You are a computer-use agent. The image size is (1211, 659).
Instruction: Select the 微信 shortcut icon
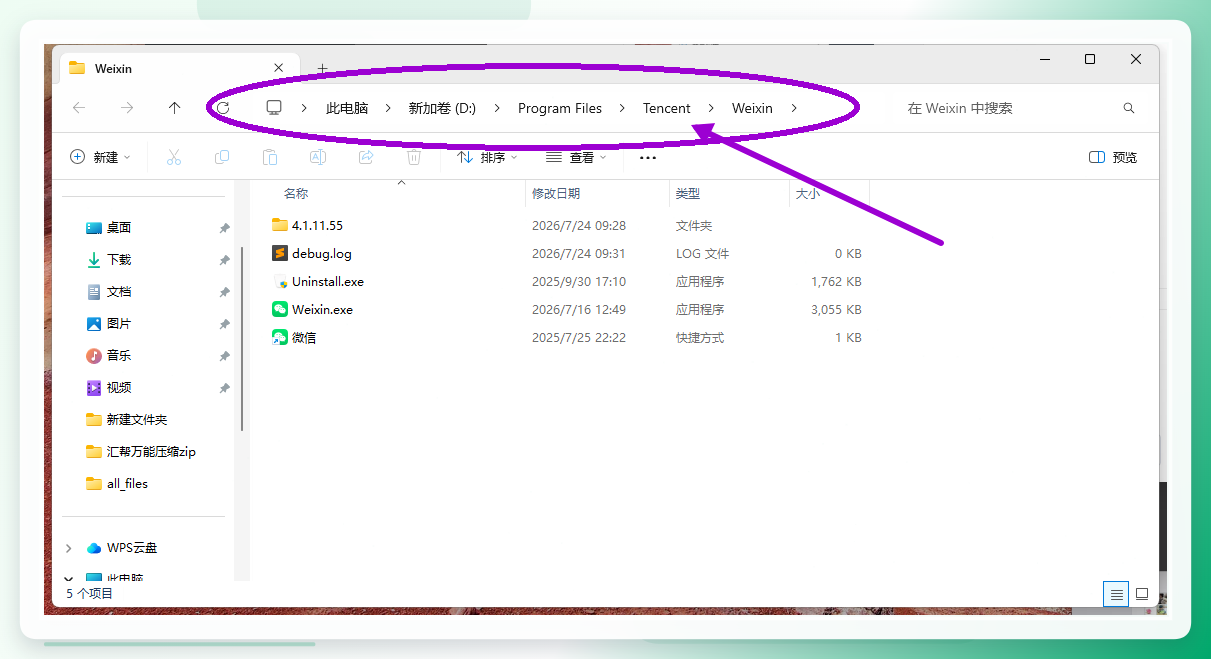(x=280, y=337)
